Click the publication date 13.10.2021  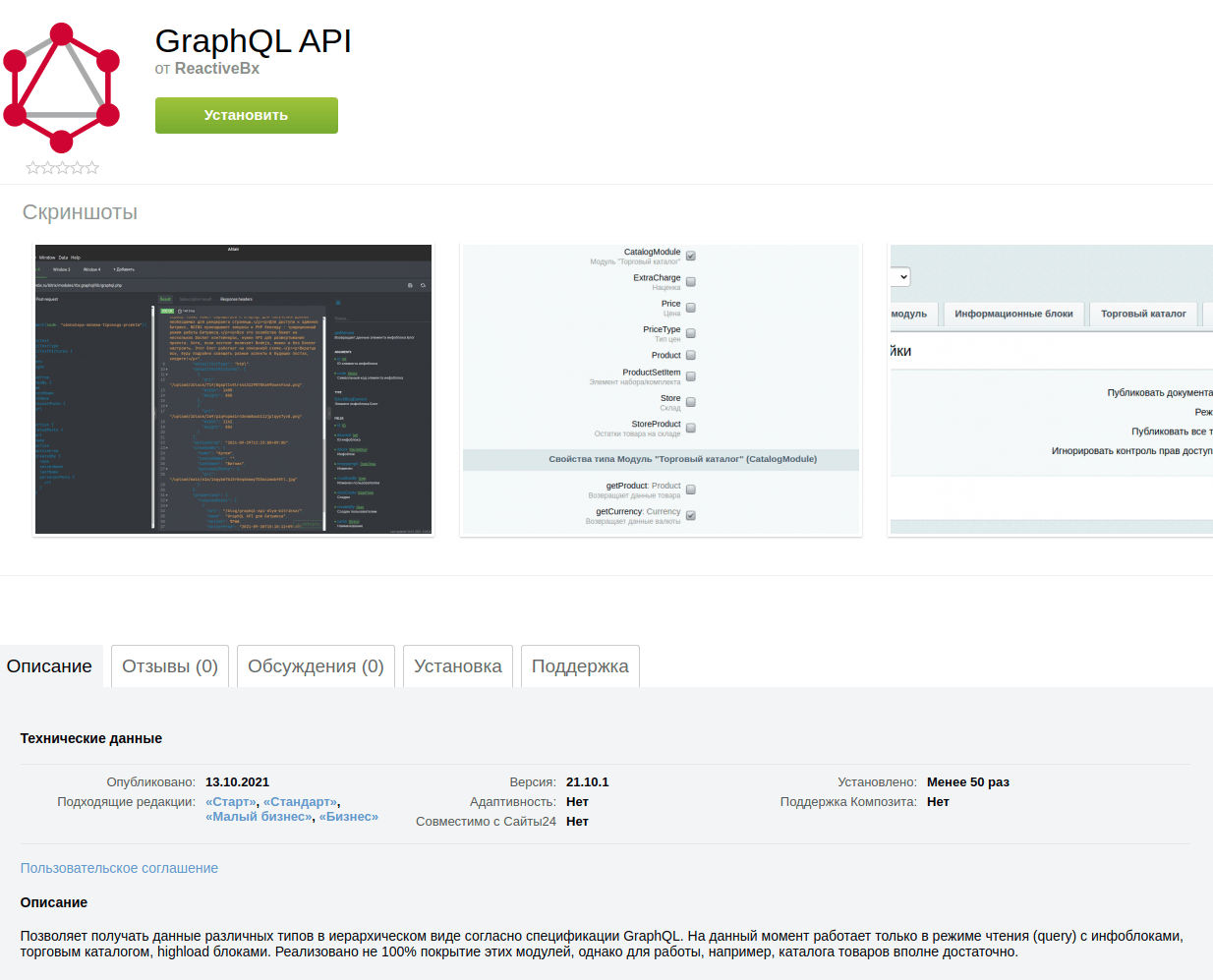237,782
